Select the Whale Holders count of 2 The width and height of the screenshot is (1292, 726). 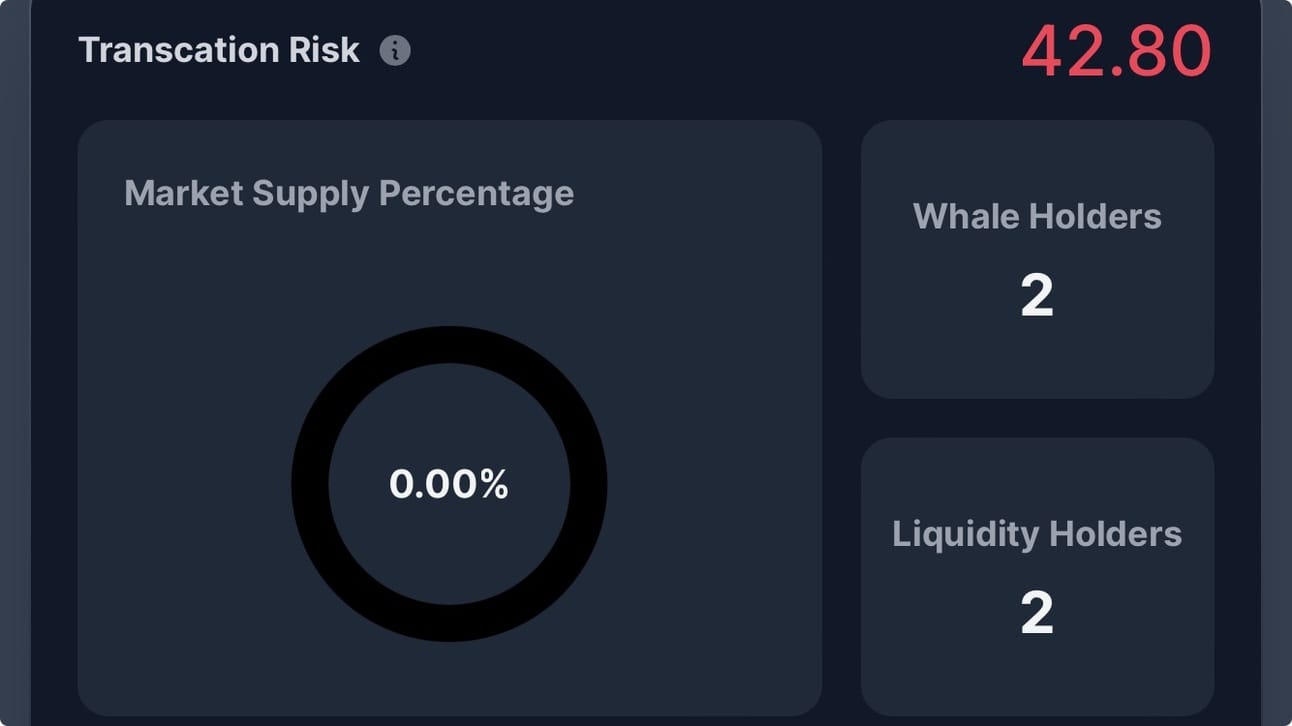pos(1037,296)
